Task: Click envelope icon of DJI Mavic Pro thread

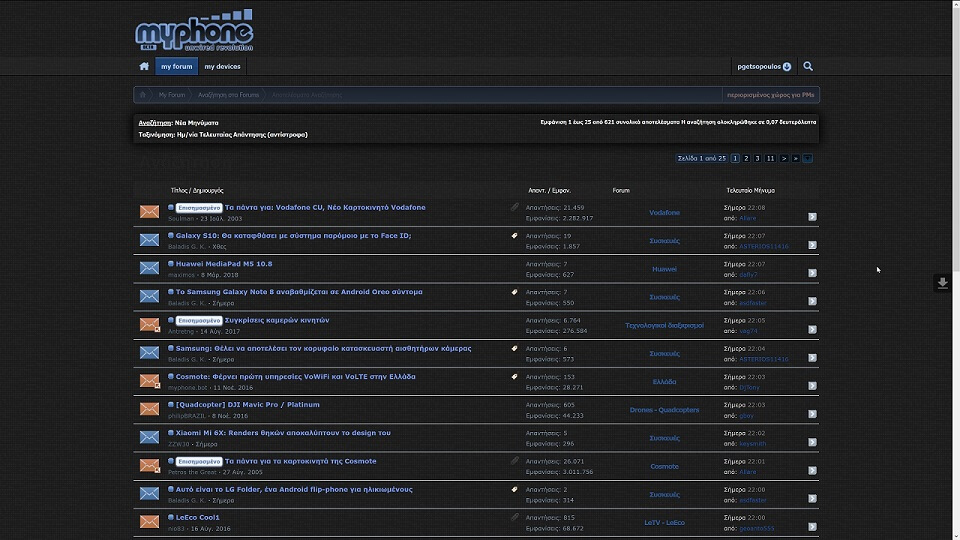Action: (x=149, y=409)
